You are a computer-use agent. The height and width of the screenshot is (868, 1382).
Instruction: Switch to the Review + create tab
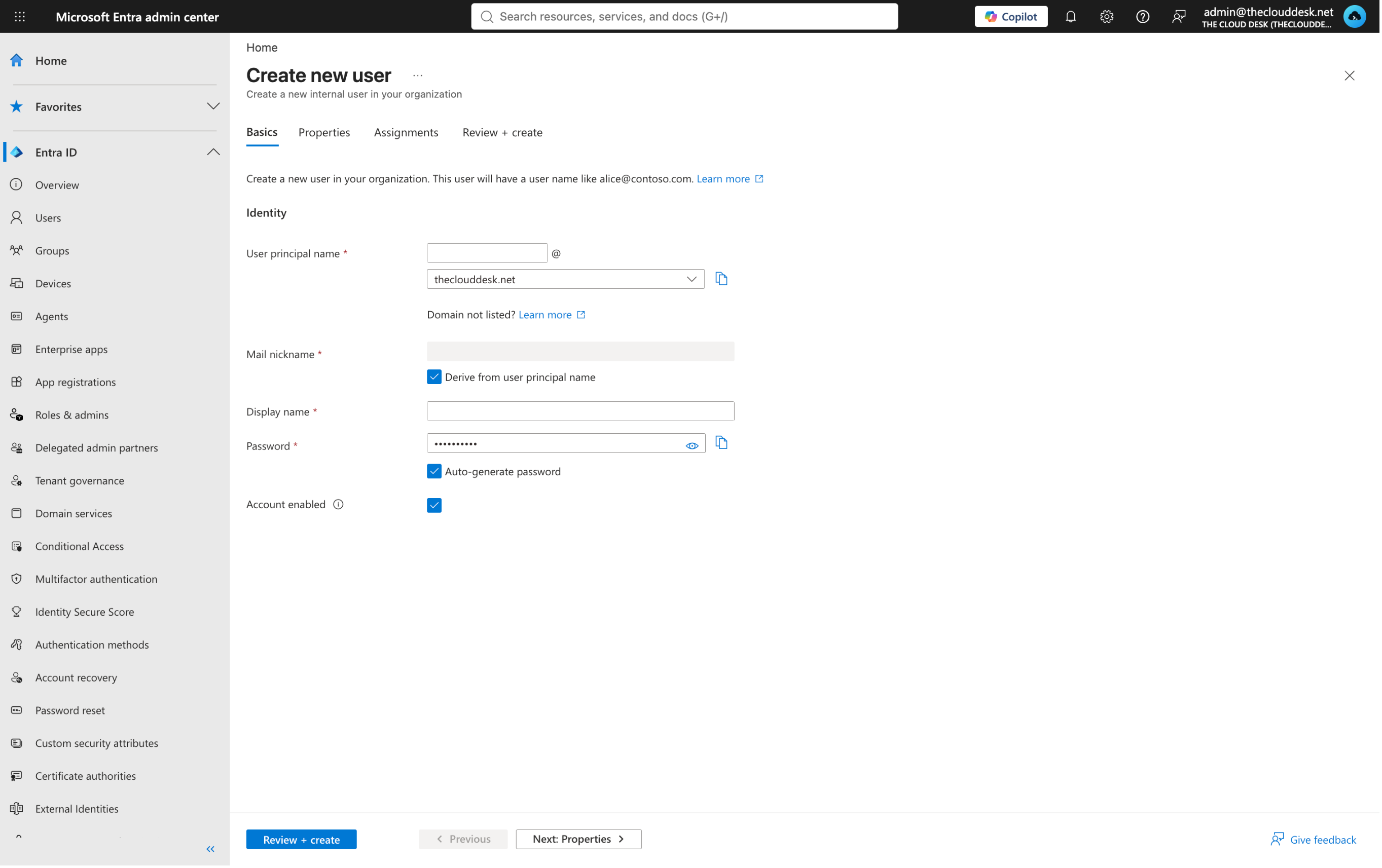[x=502, y=133]
